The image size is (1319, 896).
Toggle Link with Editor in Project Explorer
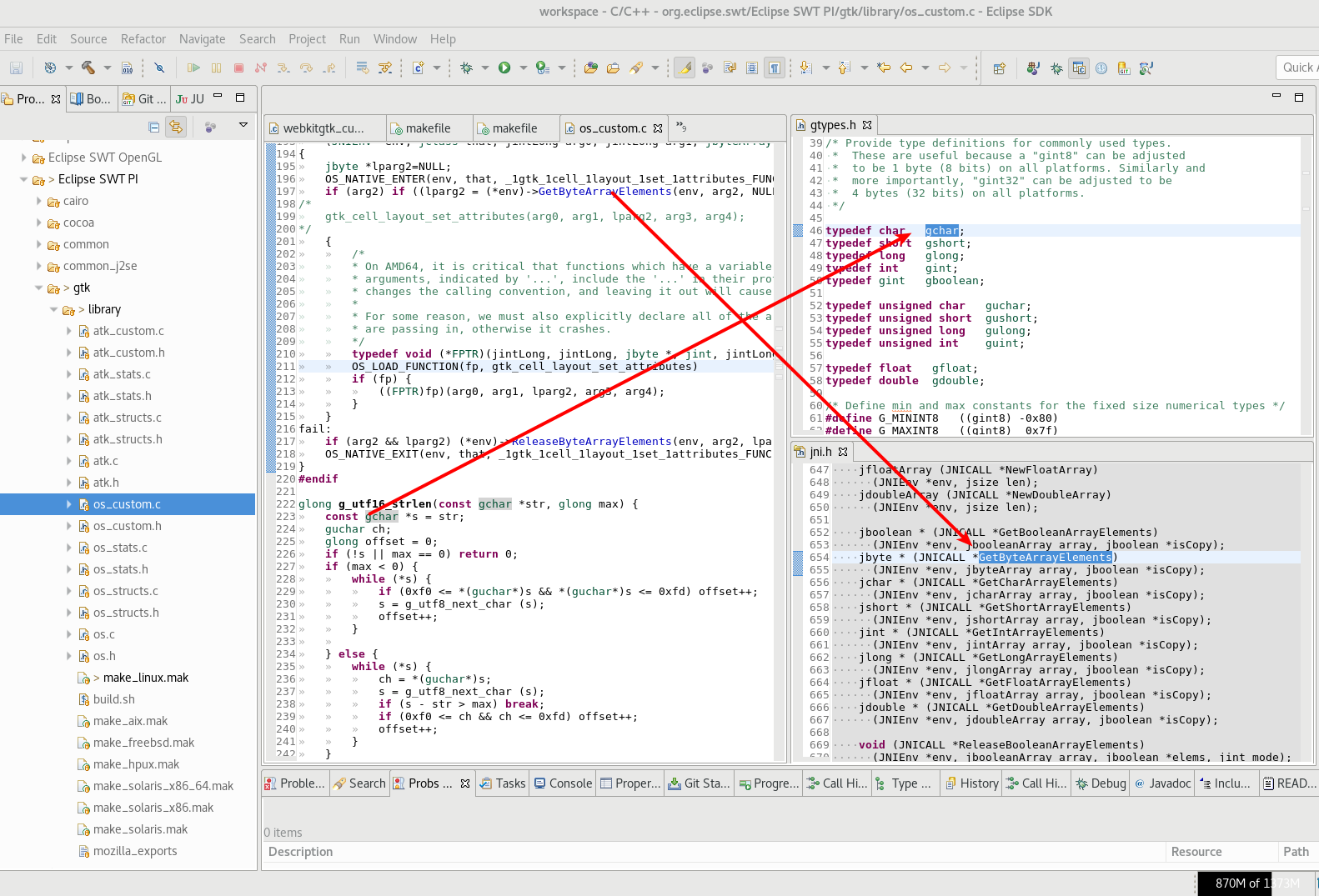(x=176, y=127)
